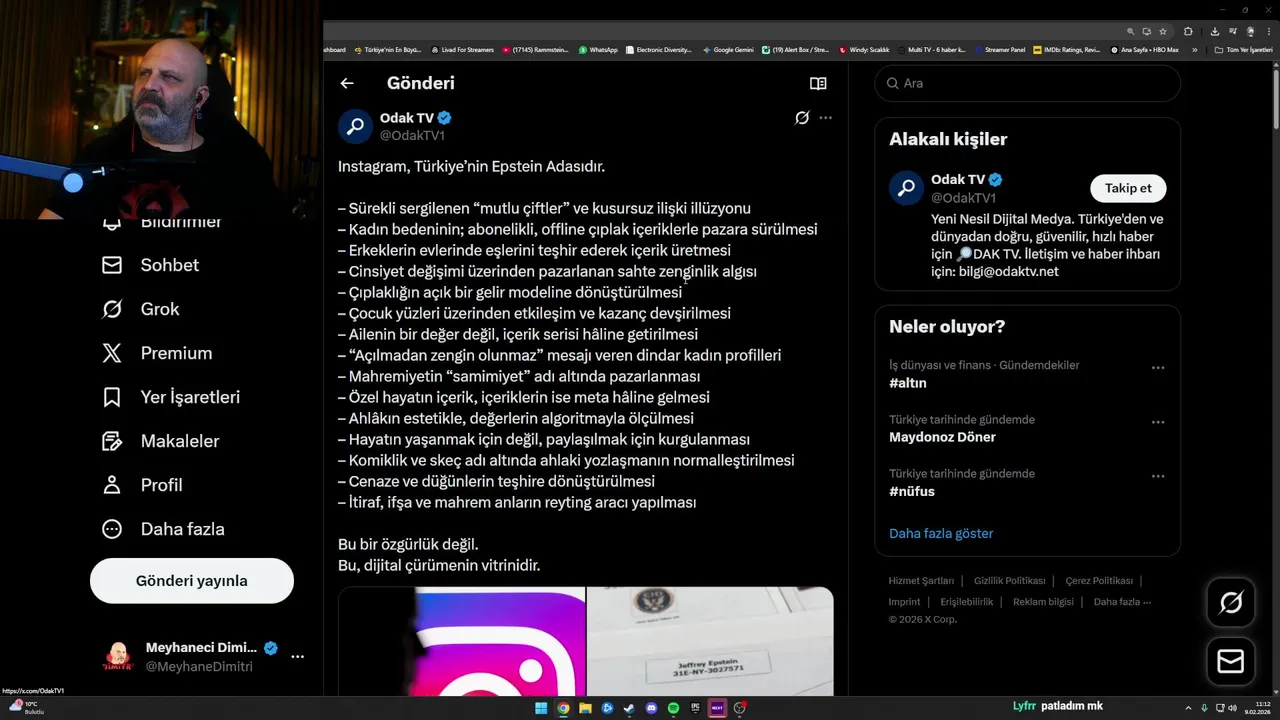Open Profil in the left sidebar
Viewport: 1280px width, 720px height.
[x=142, y=485]
